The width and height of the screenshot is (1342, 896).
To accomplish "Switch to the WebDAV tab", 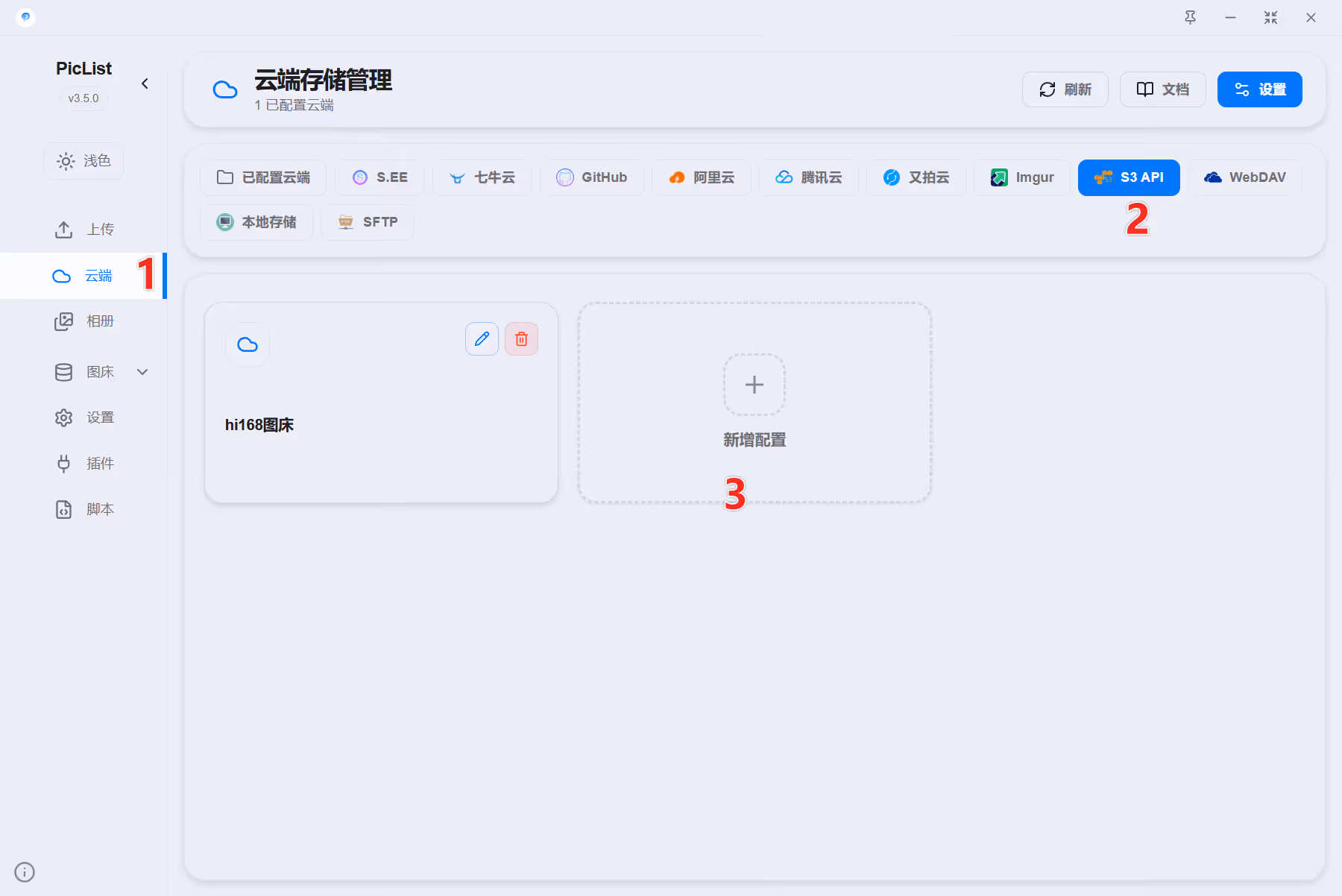I will click(x=1245, y=177).
